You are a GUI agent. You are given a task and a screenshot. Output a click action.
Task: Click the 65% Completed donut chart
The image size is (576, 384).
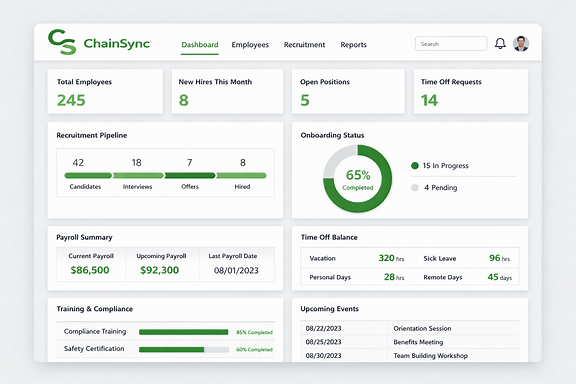pos(357,179)
